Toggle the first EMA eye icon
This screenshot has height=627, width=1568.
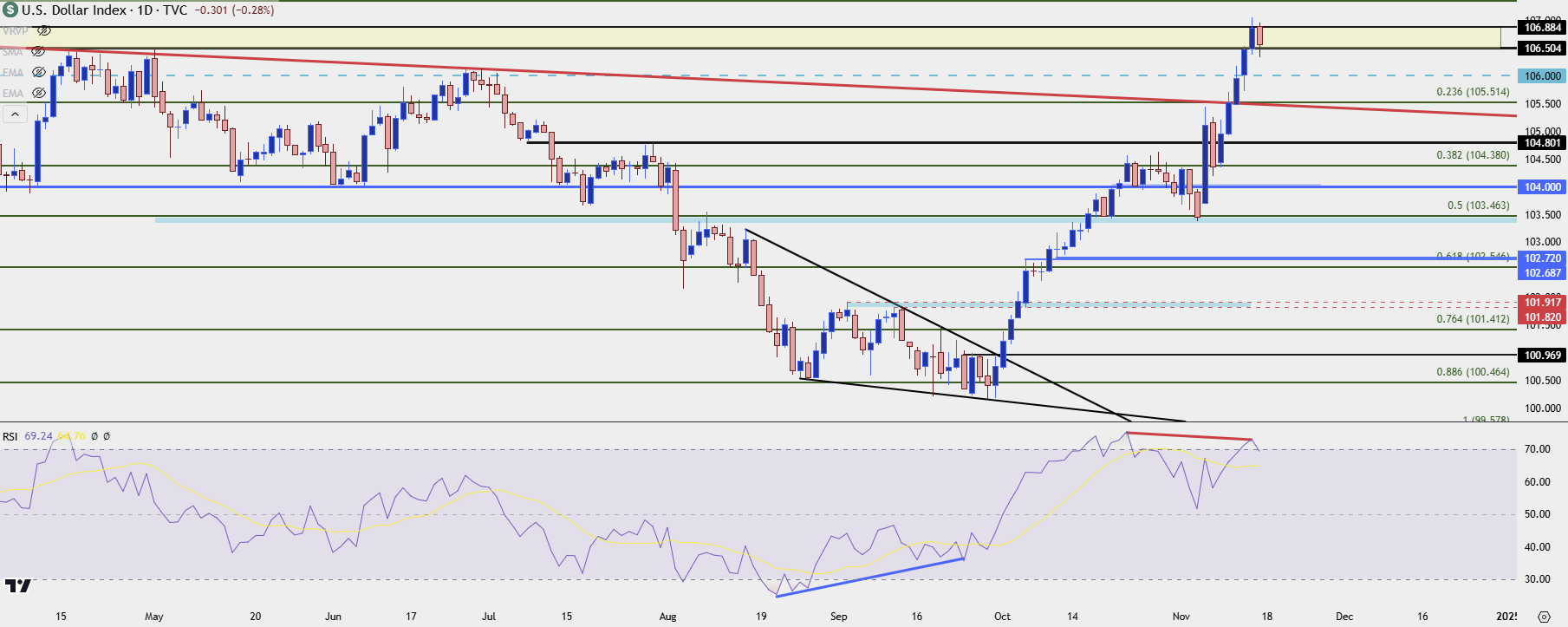38,72
